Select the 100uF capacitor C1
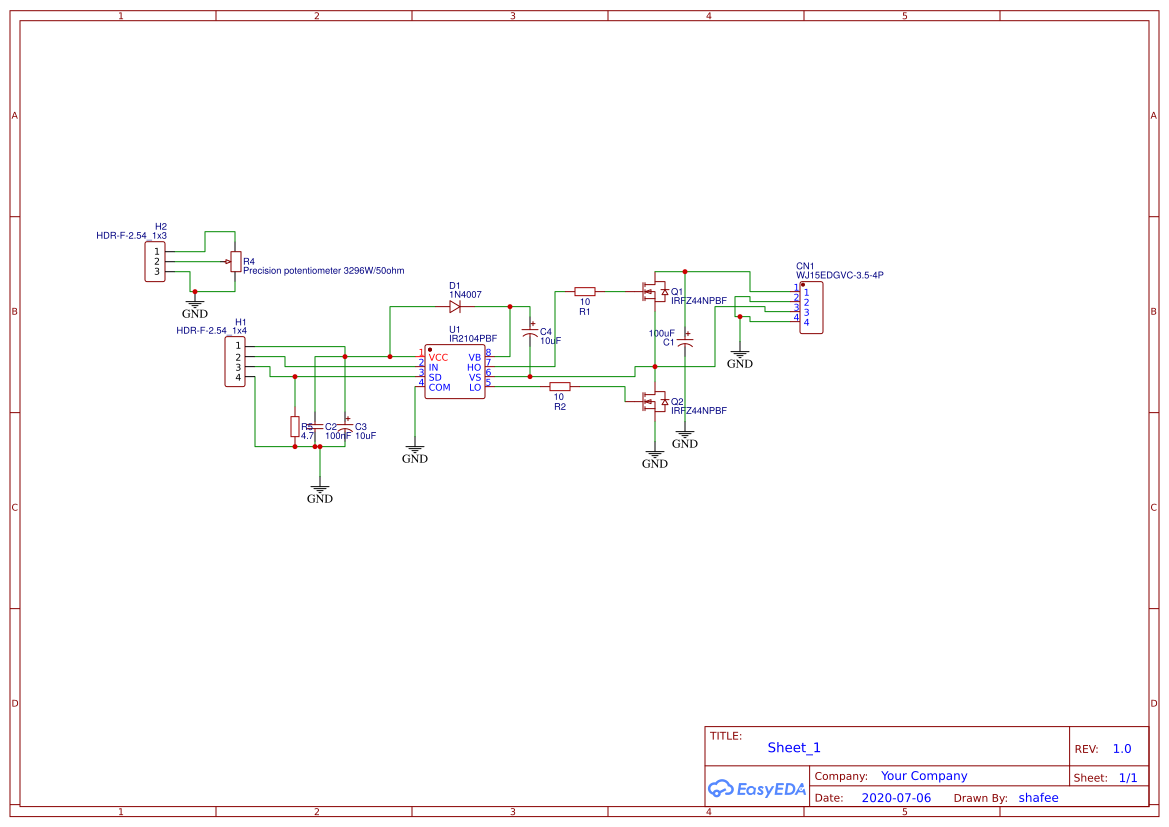The height and width of the screenshot is (827, 1169). 685,342
